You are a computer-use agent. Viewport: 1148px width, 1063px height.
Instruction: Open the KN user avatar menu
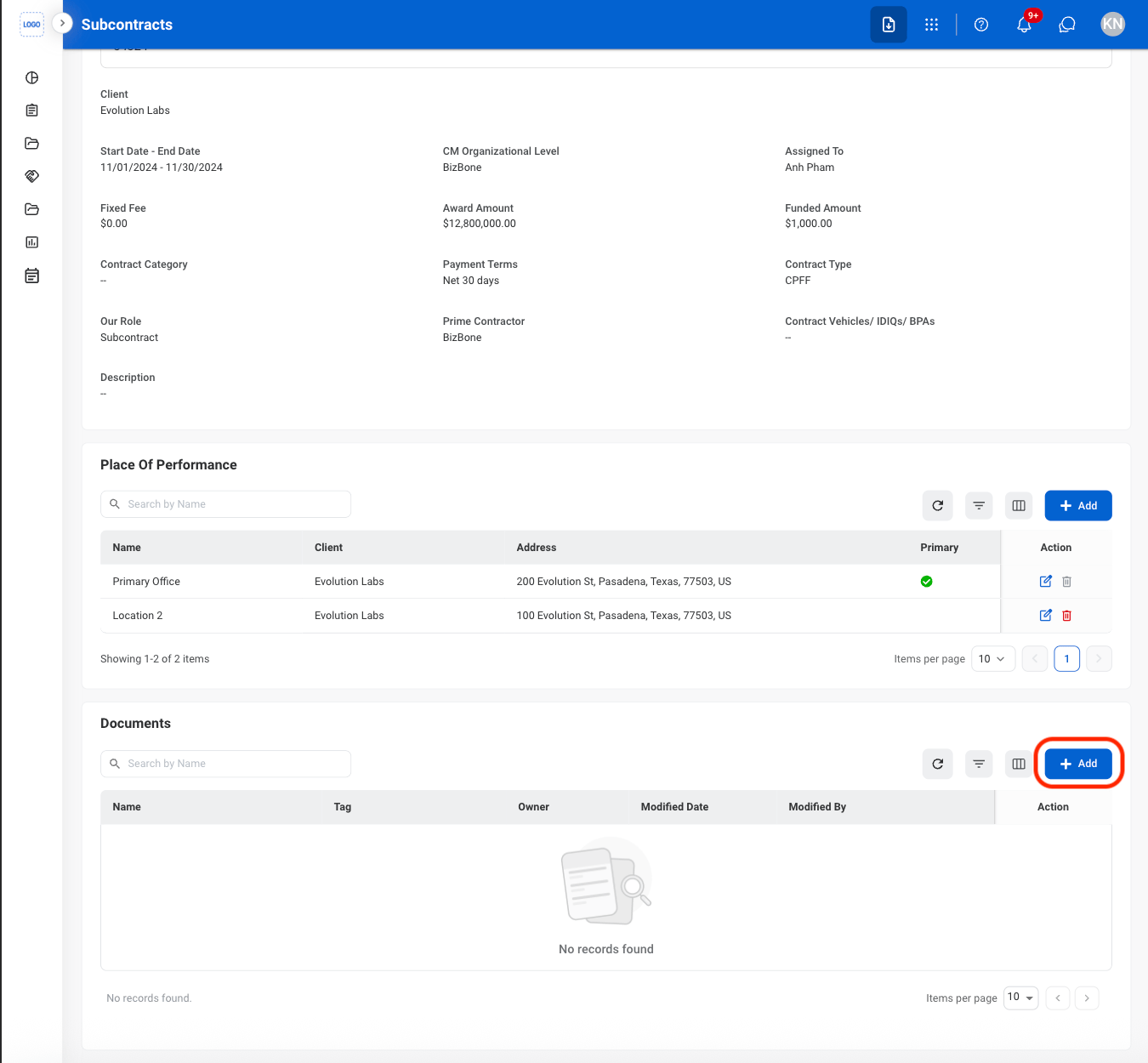(1113, 24)
